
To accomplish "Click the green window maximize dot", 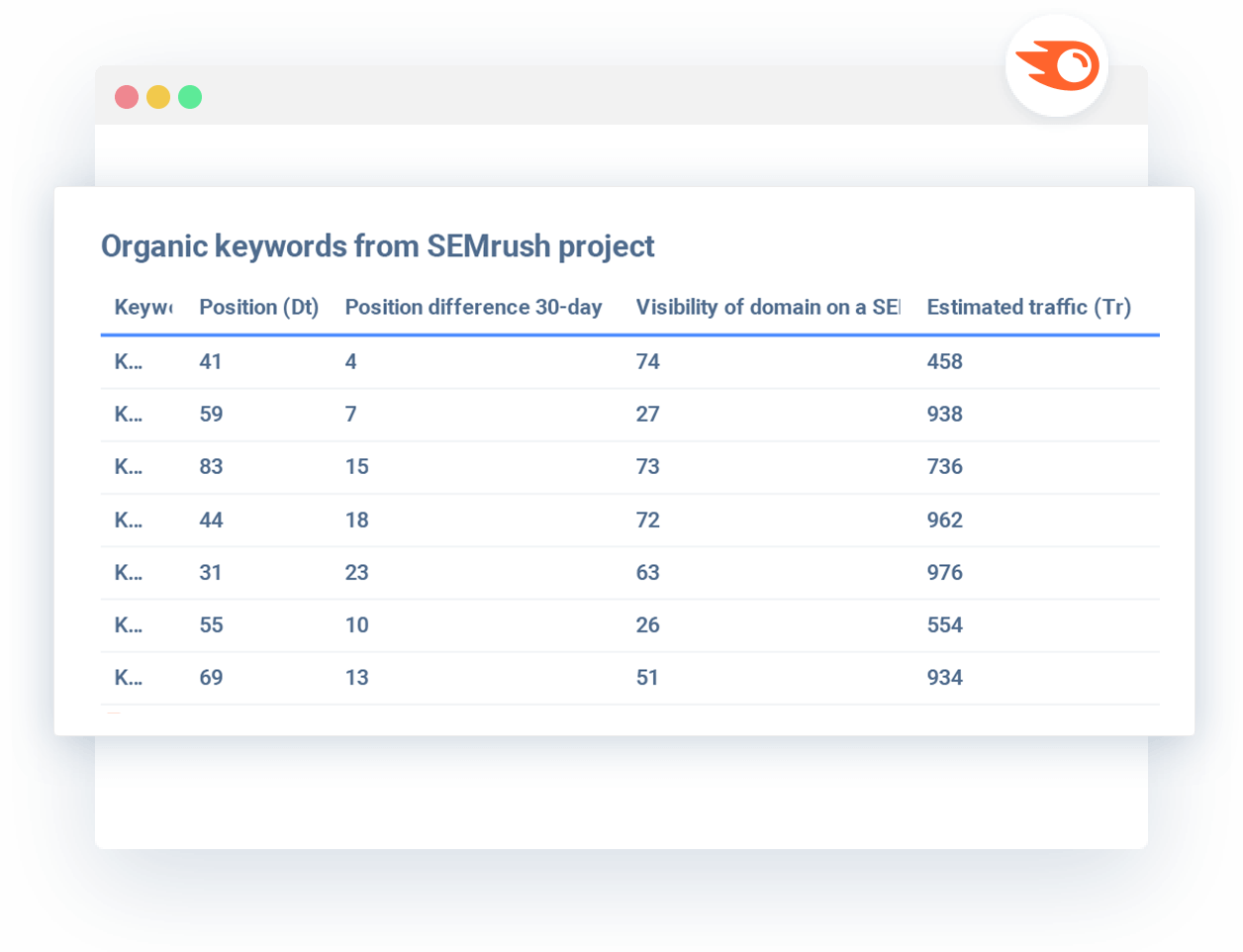I will pos(190,97).
